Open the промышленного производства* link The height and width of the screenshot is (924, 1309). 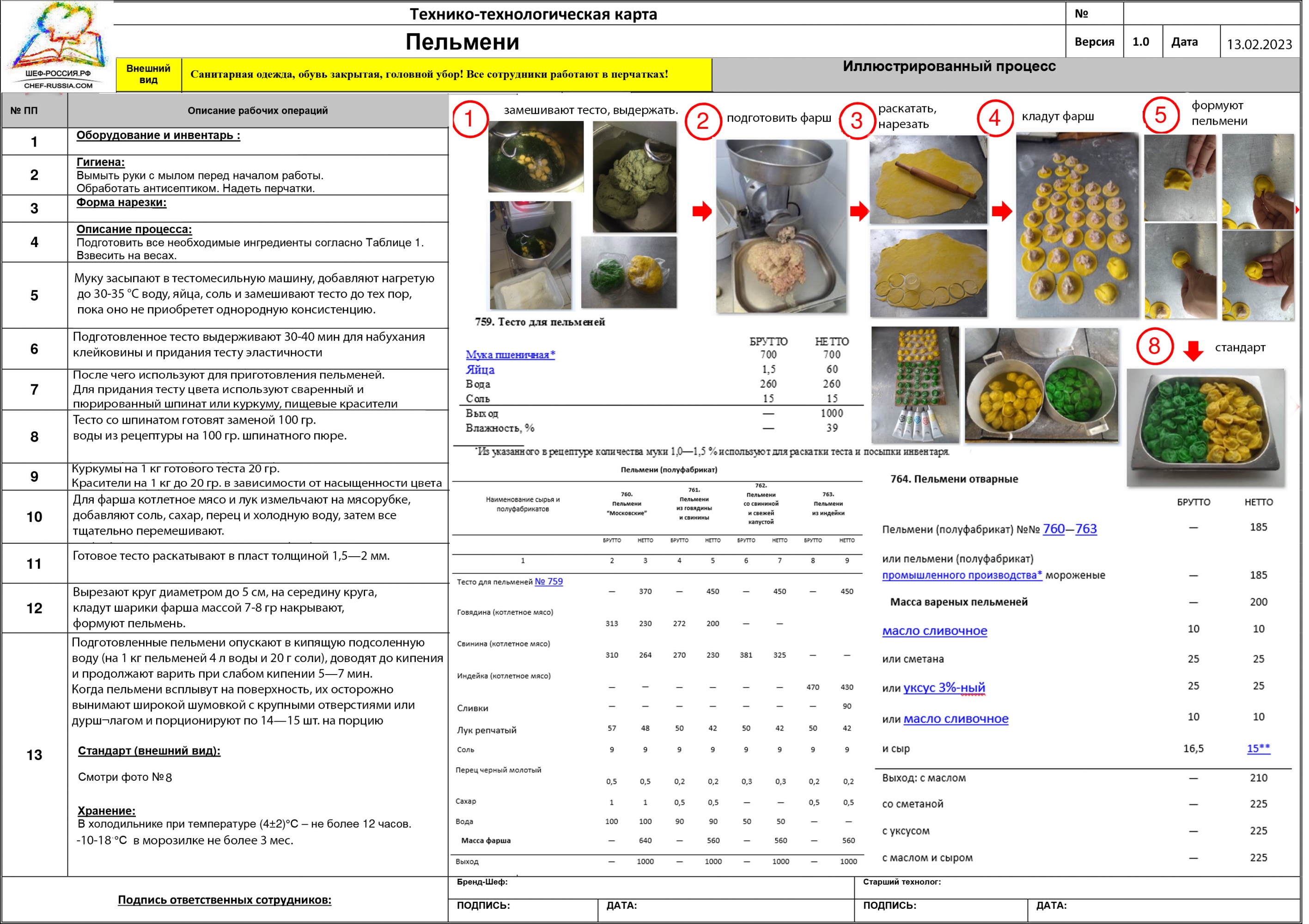tap(962, 575)
